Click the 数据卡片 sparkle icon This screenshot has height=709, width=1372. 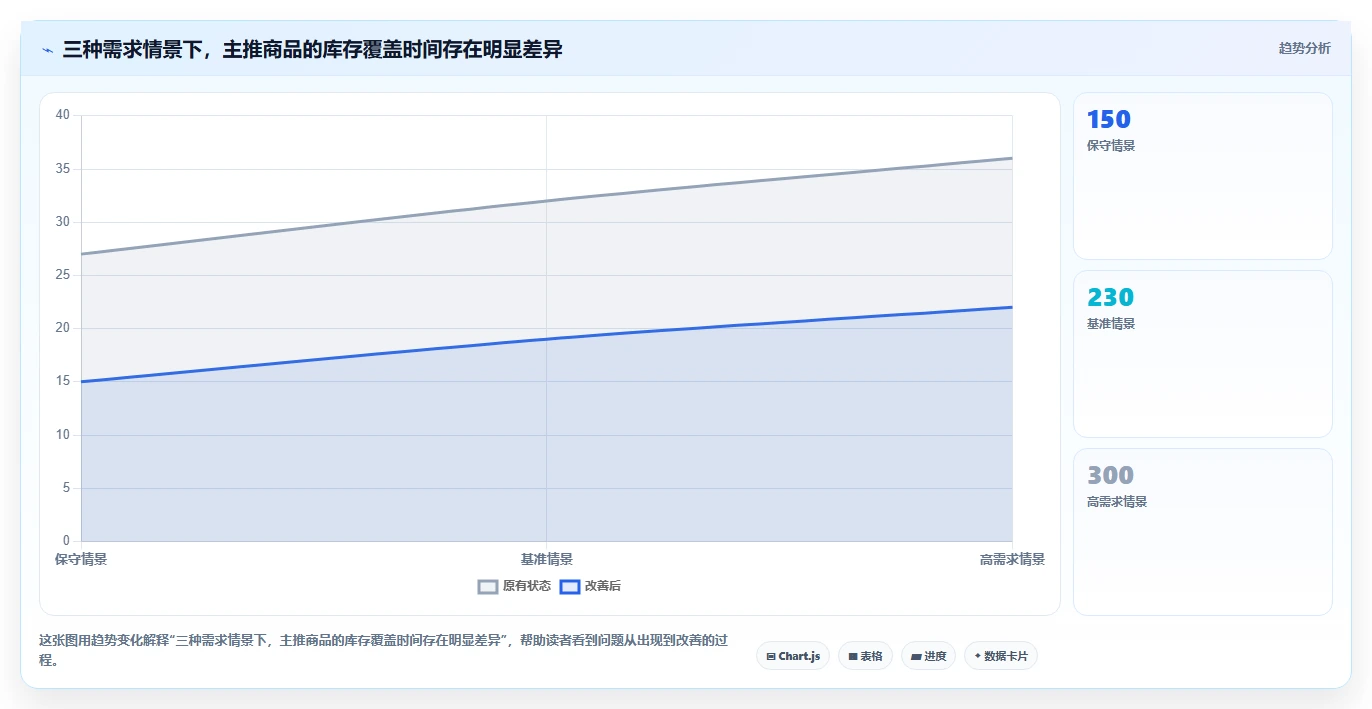coord(977,656)
